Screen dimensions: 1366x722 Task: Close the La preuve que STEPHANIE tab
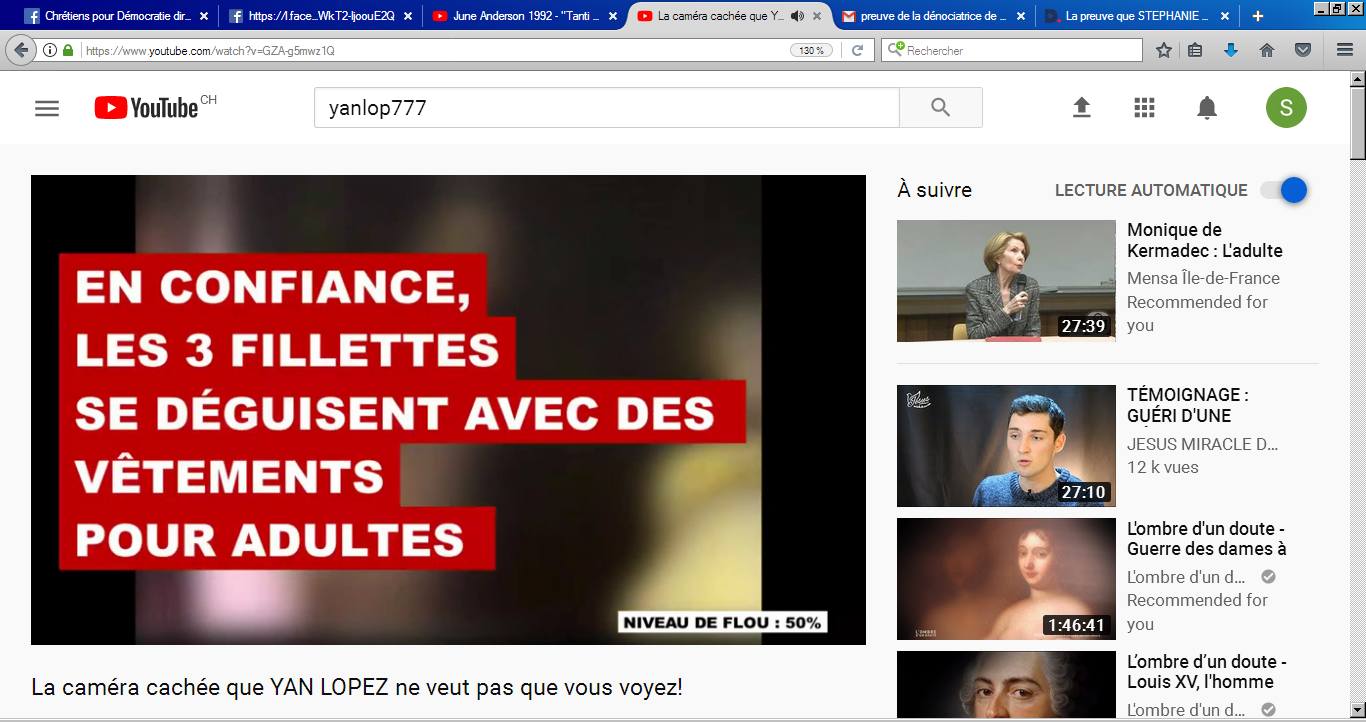tap(1225, 16)
